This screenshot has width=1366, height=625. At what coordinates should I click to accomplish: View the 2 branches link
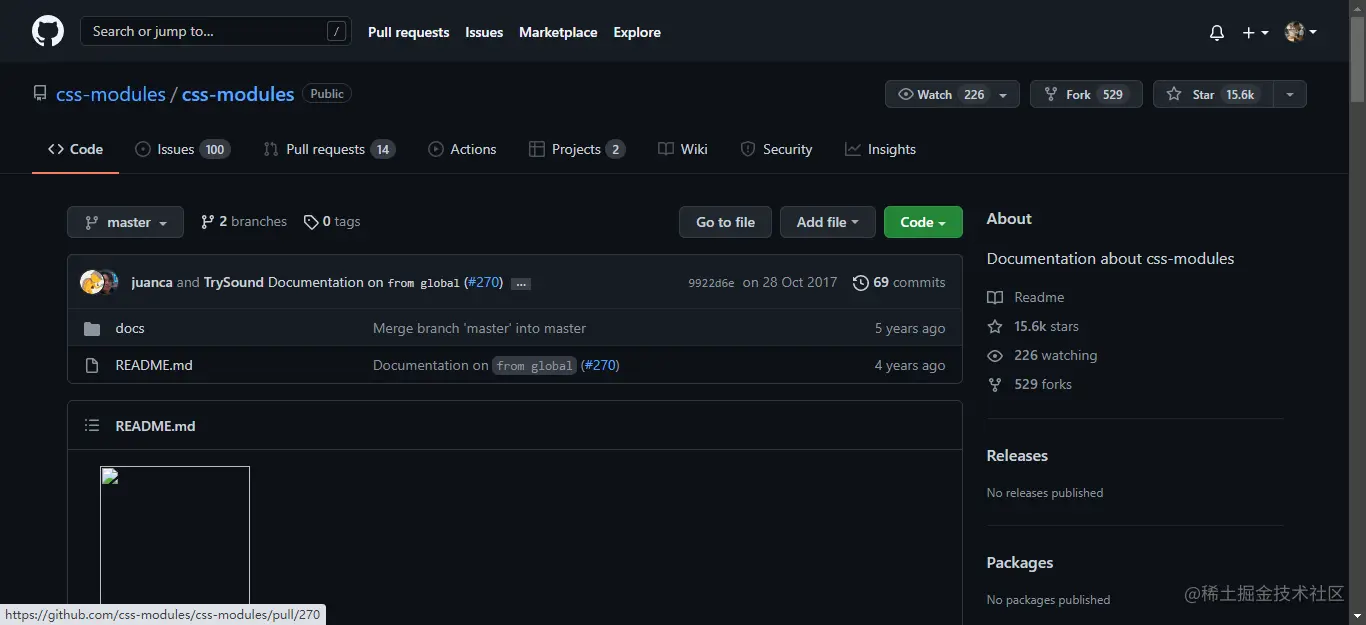244,222
